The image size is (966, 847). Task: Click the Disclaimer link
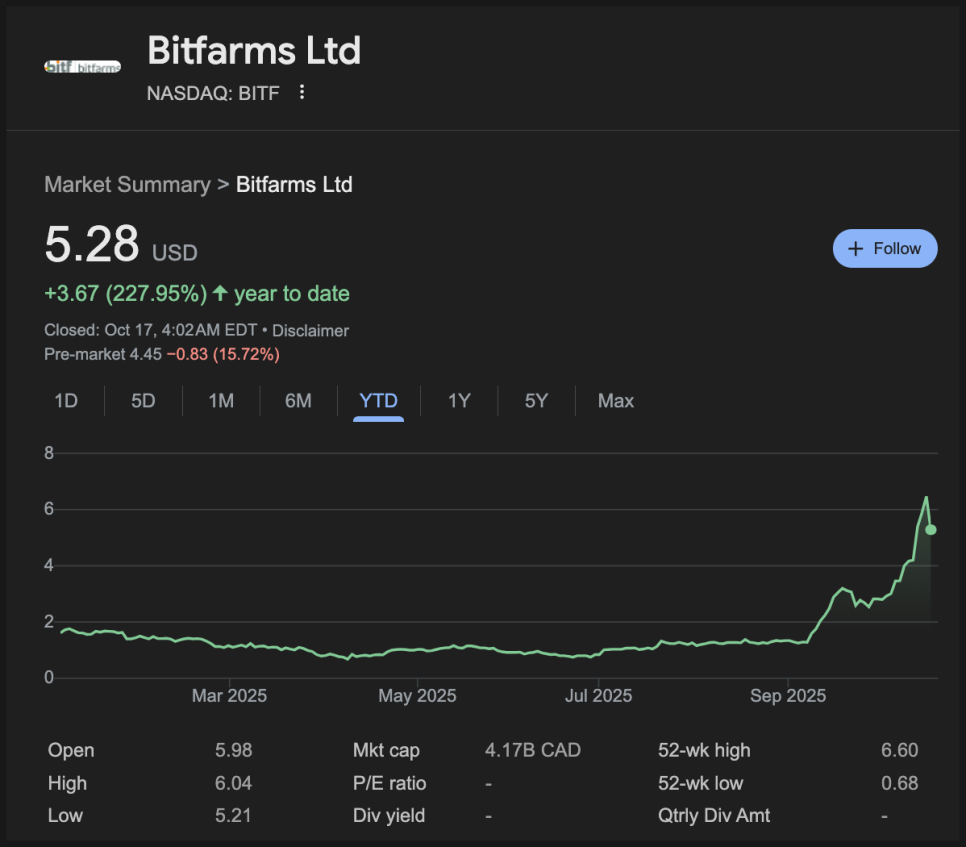click(310, 331)
